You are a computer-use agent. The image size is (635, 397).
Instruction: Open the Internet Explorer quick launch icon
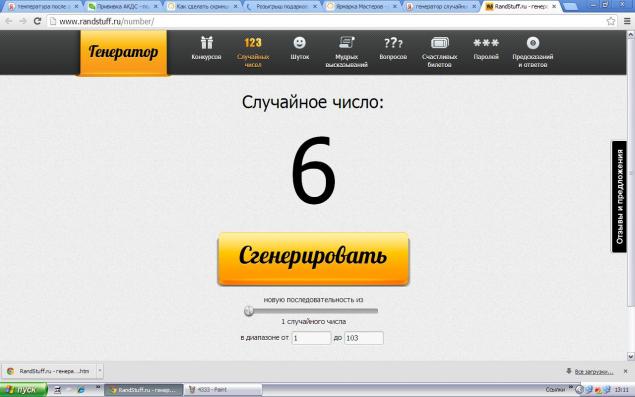point(81,390)
